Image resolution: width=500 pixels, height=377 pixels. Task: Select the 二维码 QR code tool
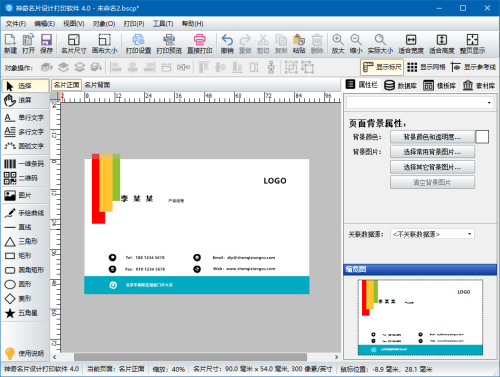click(x=25, y=178)
